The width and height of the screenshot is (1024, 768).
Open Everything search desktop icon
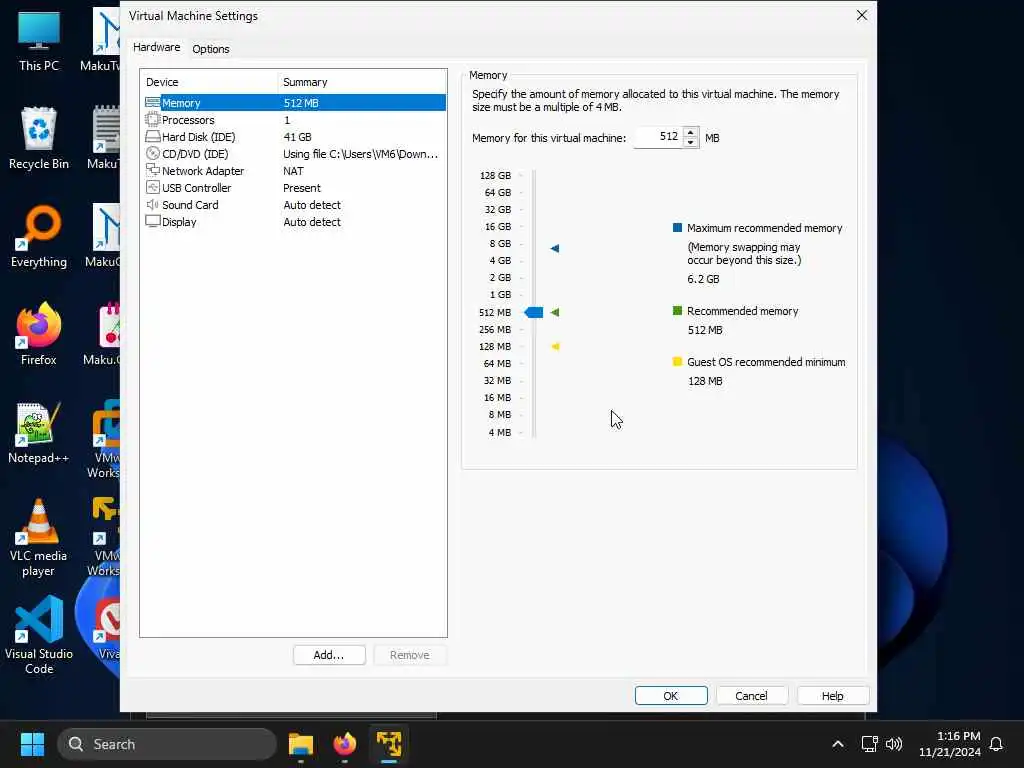coord(39,236)
